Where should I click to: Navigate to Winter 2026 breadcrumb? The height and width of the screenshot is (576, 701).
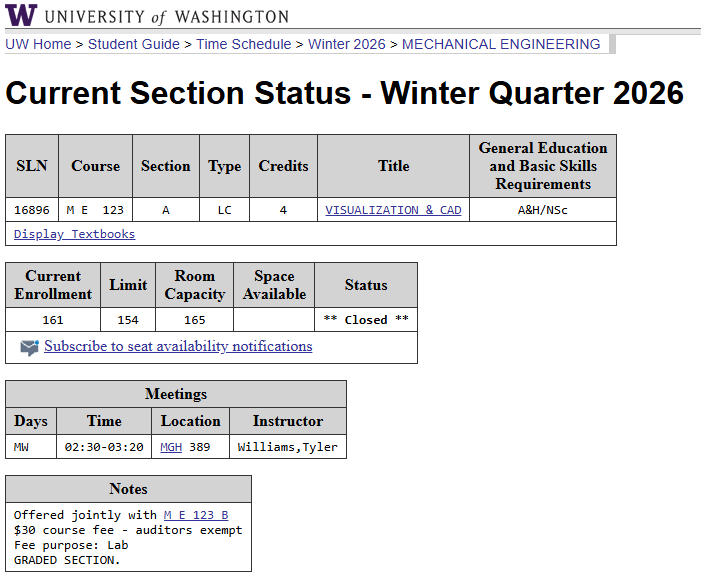(346, 44)
